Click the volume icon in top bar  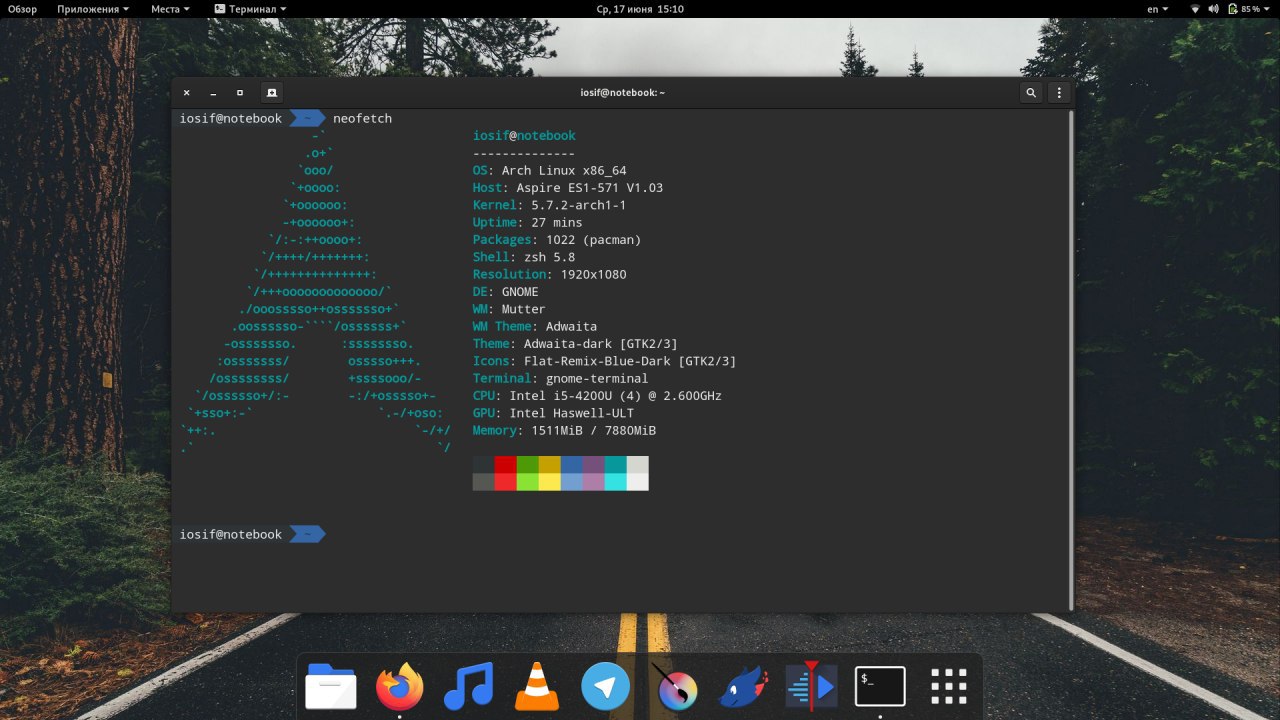[1214, 9]
